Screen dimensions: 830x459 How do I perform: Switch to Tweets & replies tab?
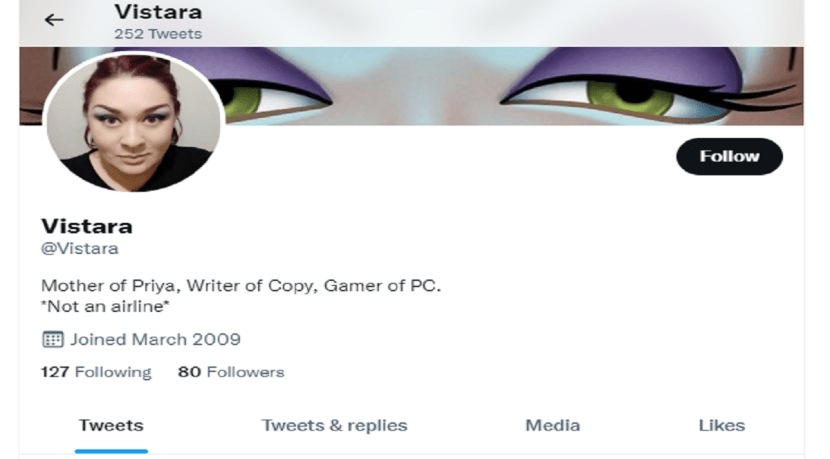334,425
